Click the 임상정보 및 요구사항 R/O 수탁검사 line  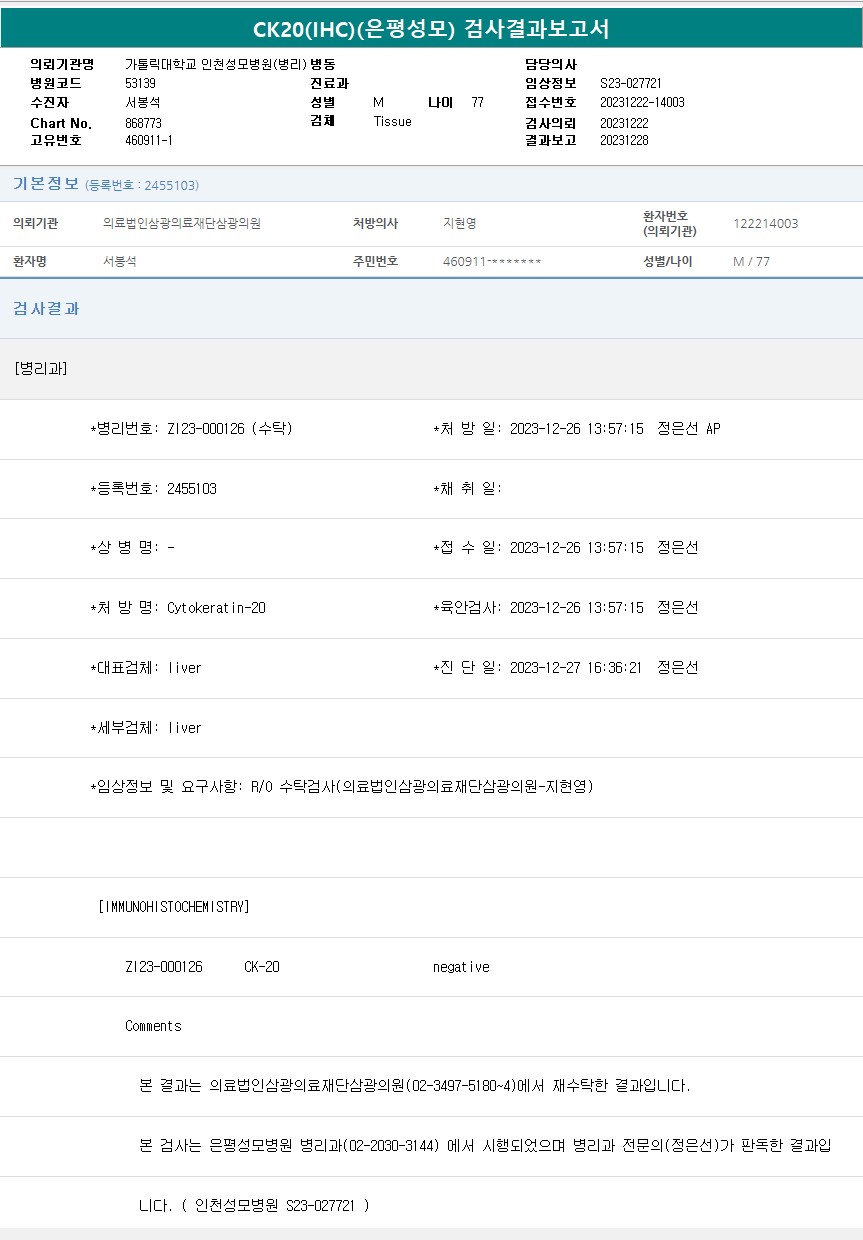[342, 787]
